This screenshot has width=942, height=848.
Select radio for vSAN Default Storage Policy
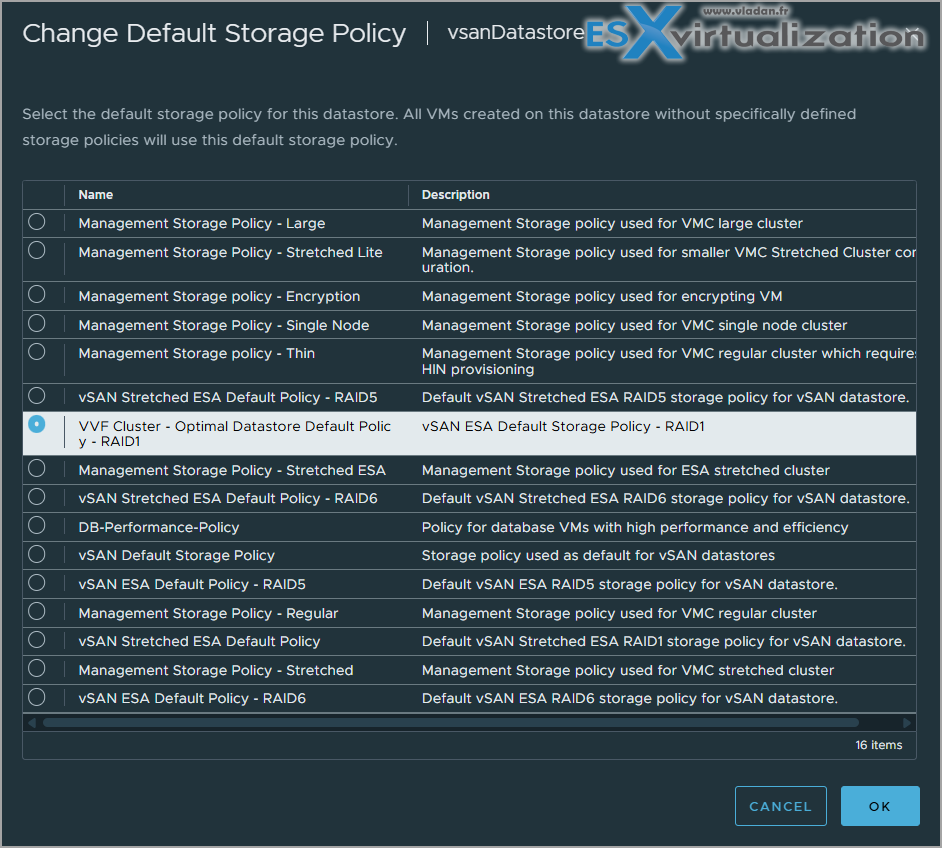[37, 554]
